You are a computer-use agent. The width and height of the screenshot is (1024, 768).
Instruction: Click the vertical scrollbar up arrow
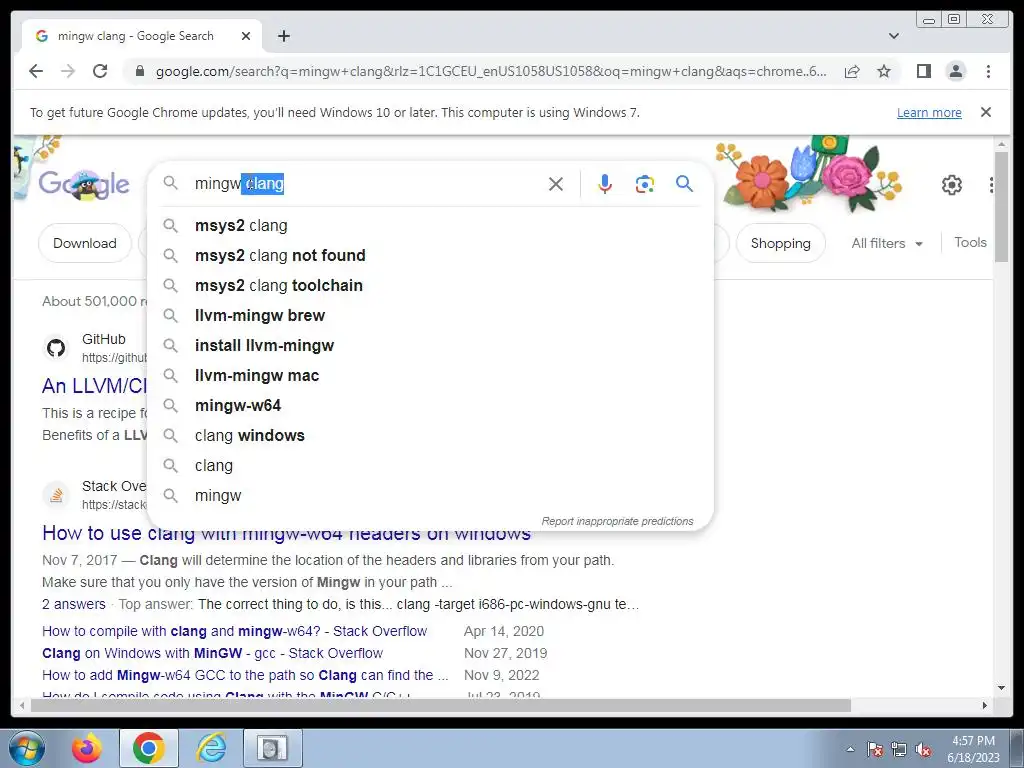1001,144
